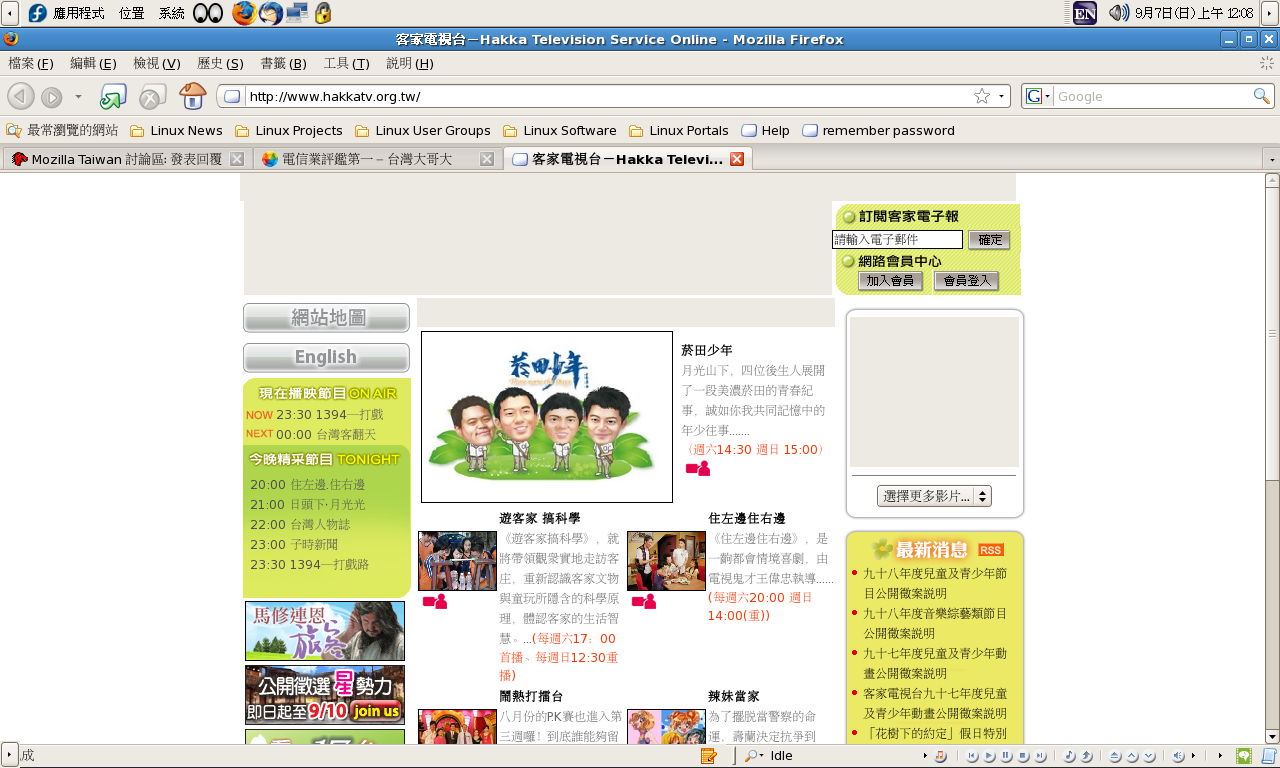Open the 書籤 (B) bookmarks menu
The image size is (1280, 768).
(x=283, y=63)
